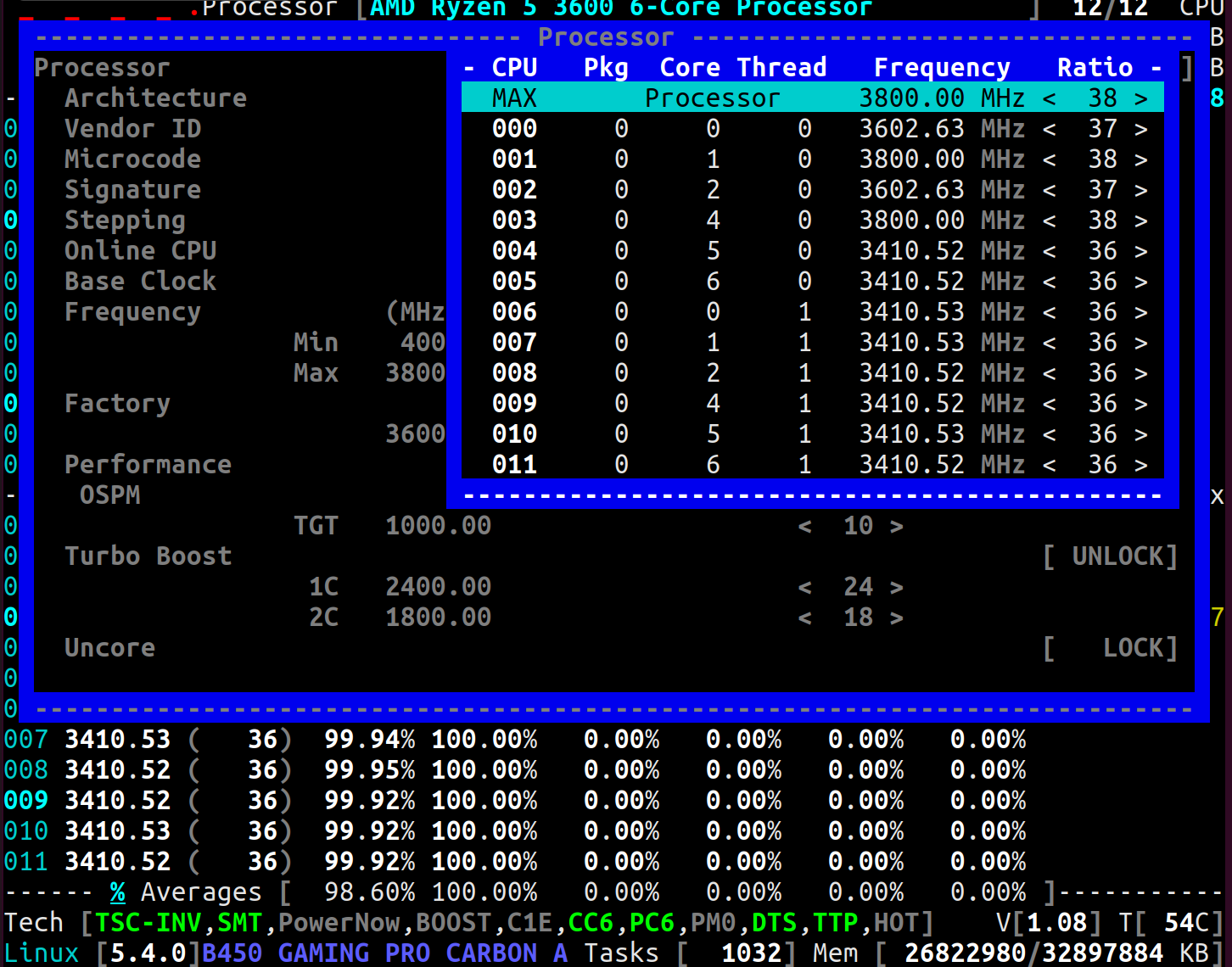Click the DTS technology flag
This screenshot has width=1232, height=967.
pos(774,923)
